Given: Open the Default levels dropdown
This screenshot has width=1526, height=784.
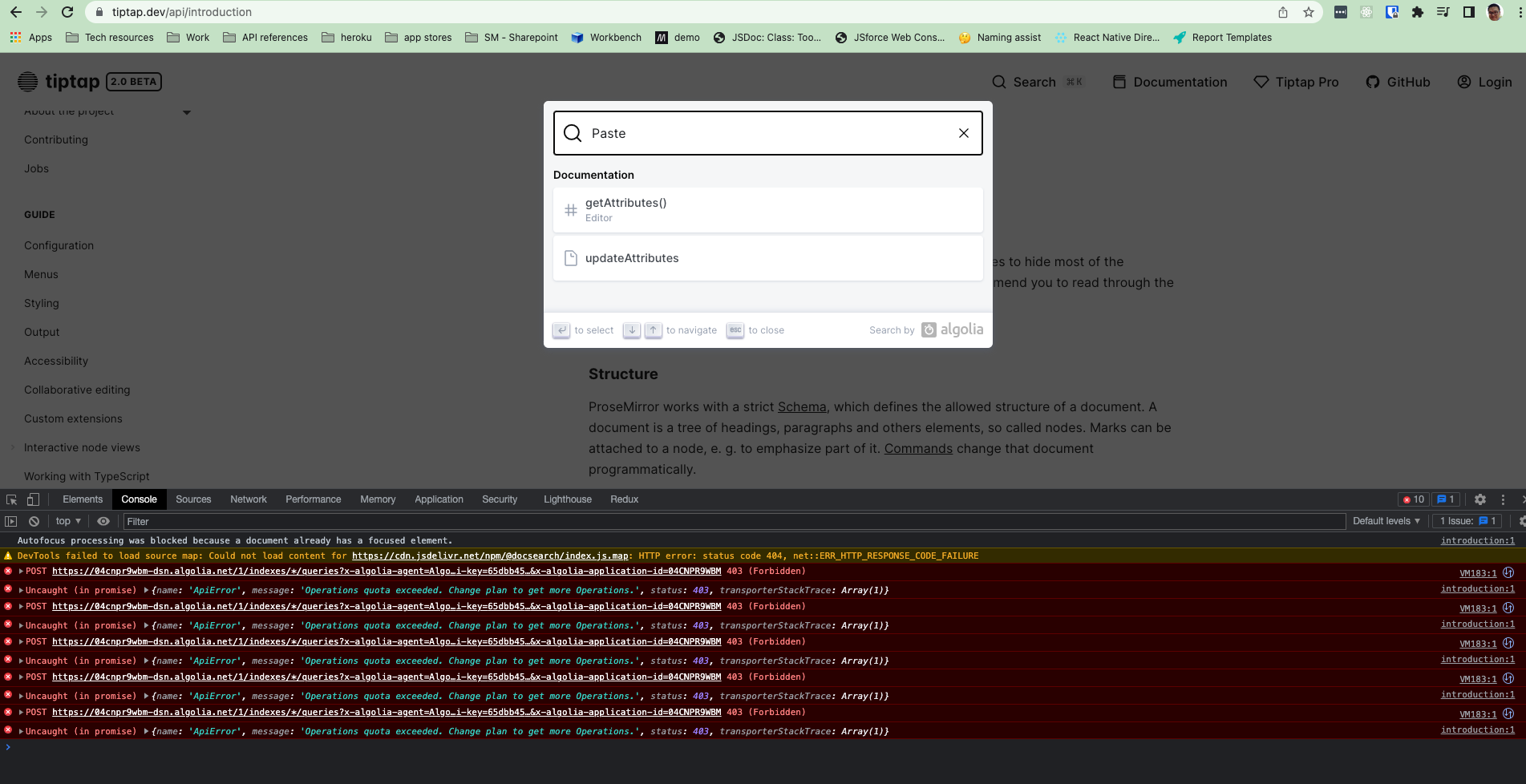Looking at the screenshot, I should (x=1386, y=521).
